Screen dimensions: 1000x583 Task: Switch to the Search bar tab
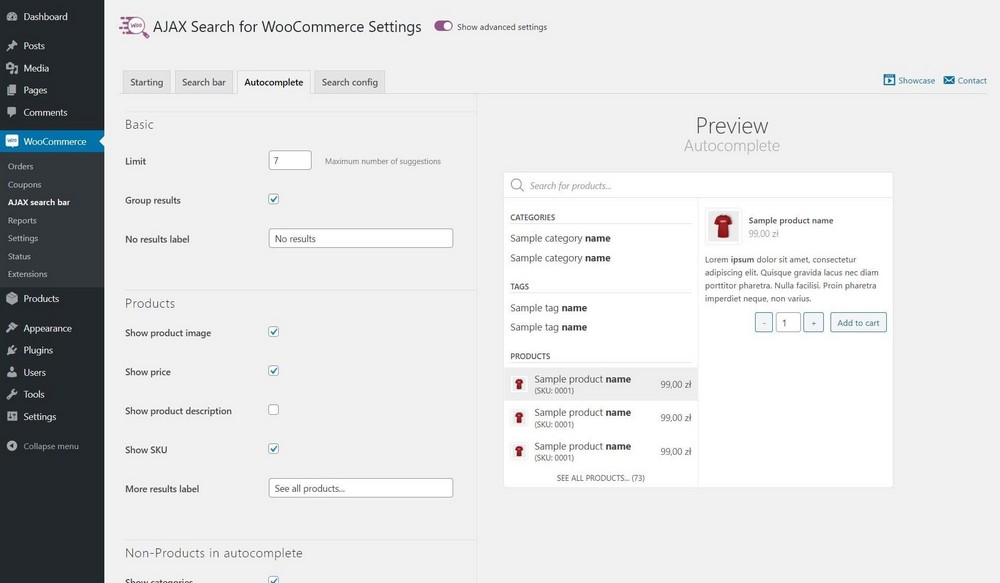tap(204, 82)
